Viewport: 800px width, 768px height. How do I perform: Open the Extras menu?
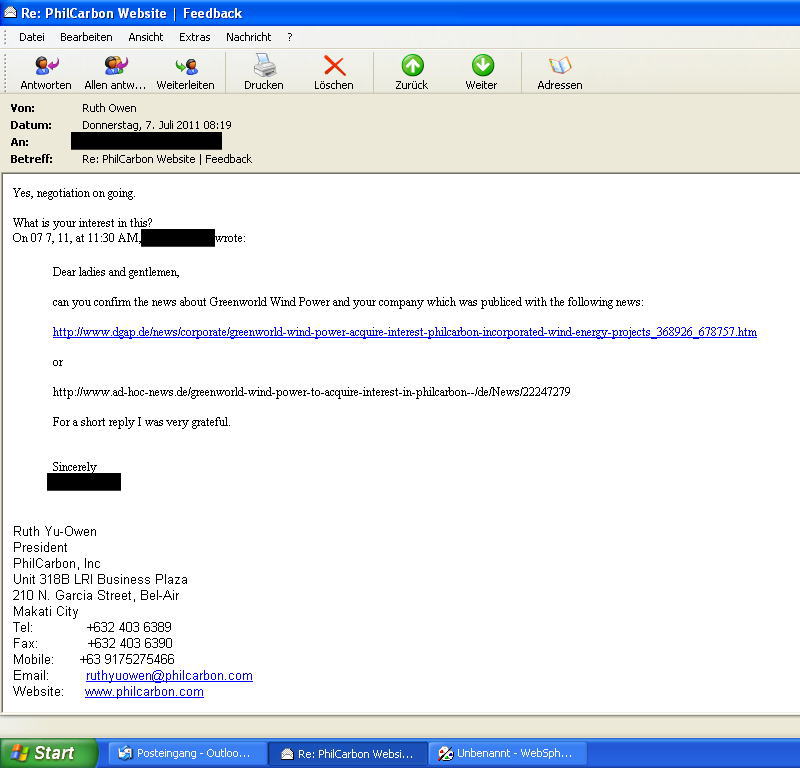194,37
